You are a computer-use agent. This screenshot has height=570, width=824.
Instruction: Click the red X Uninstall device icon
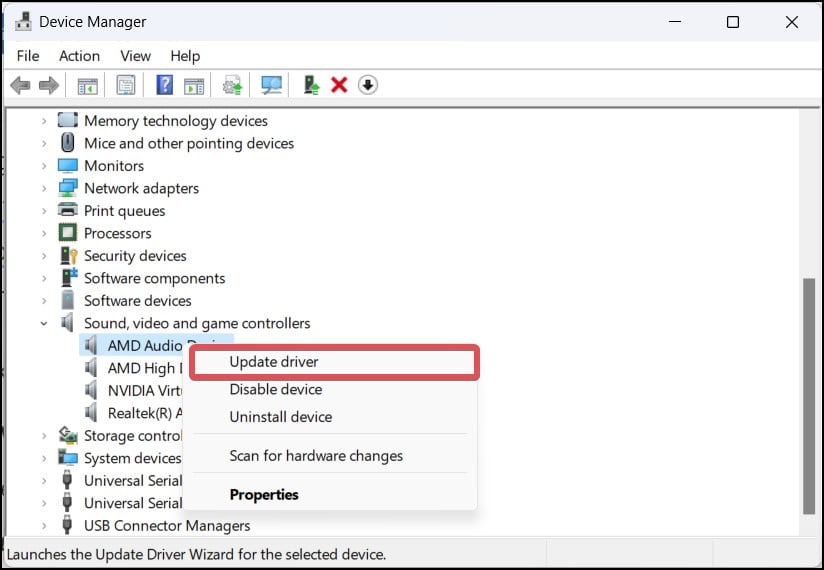[x=339, y=85]
